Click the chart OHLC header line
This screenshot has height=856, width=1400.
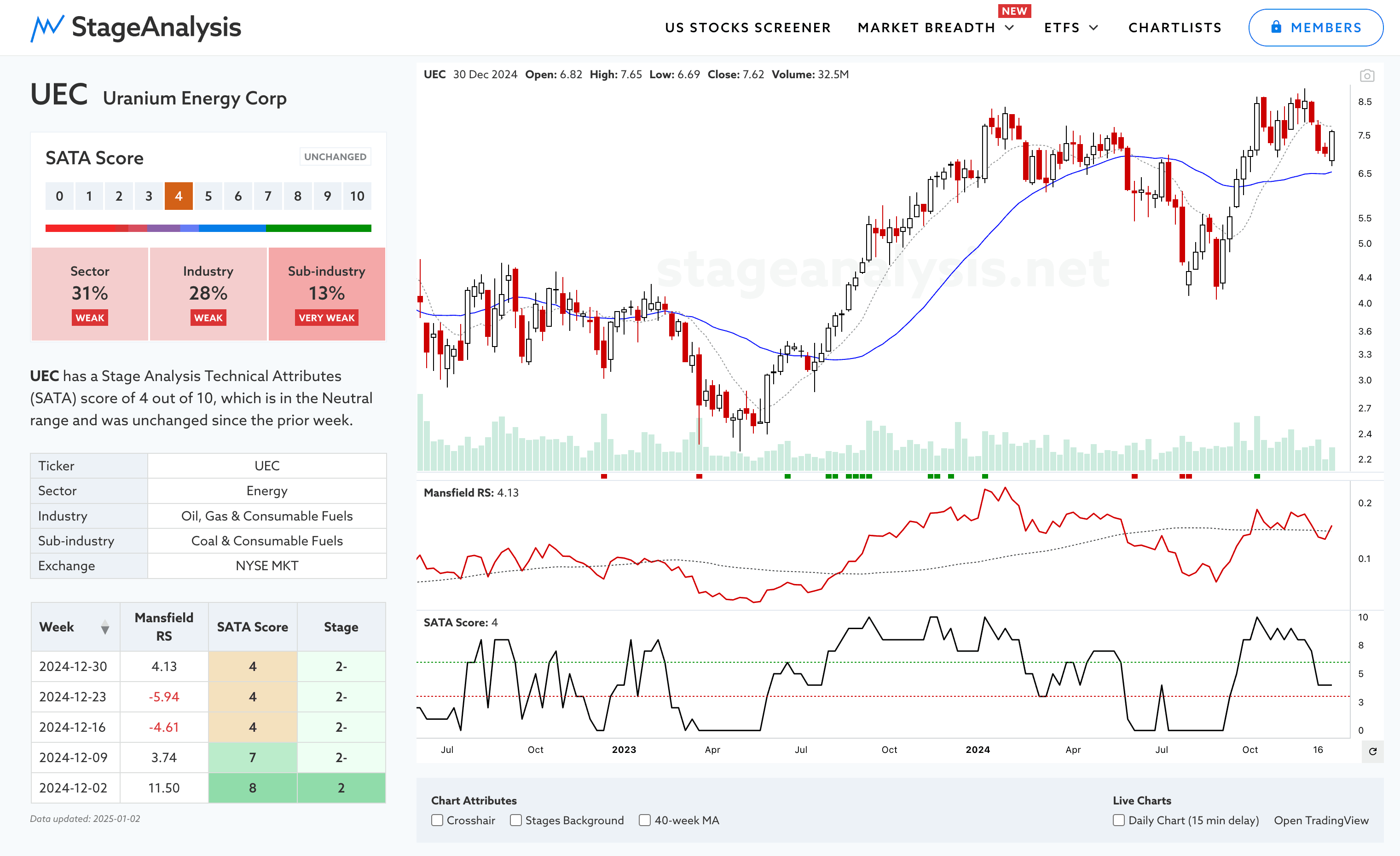(636, 75)
